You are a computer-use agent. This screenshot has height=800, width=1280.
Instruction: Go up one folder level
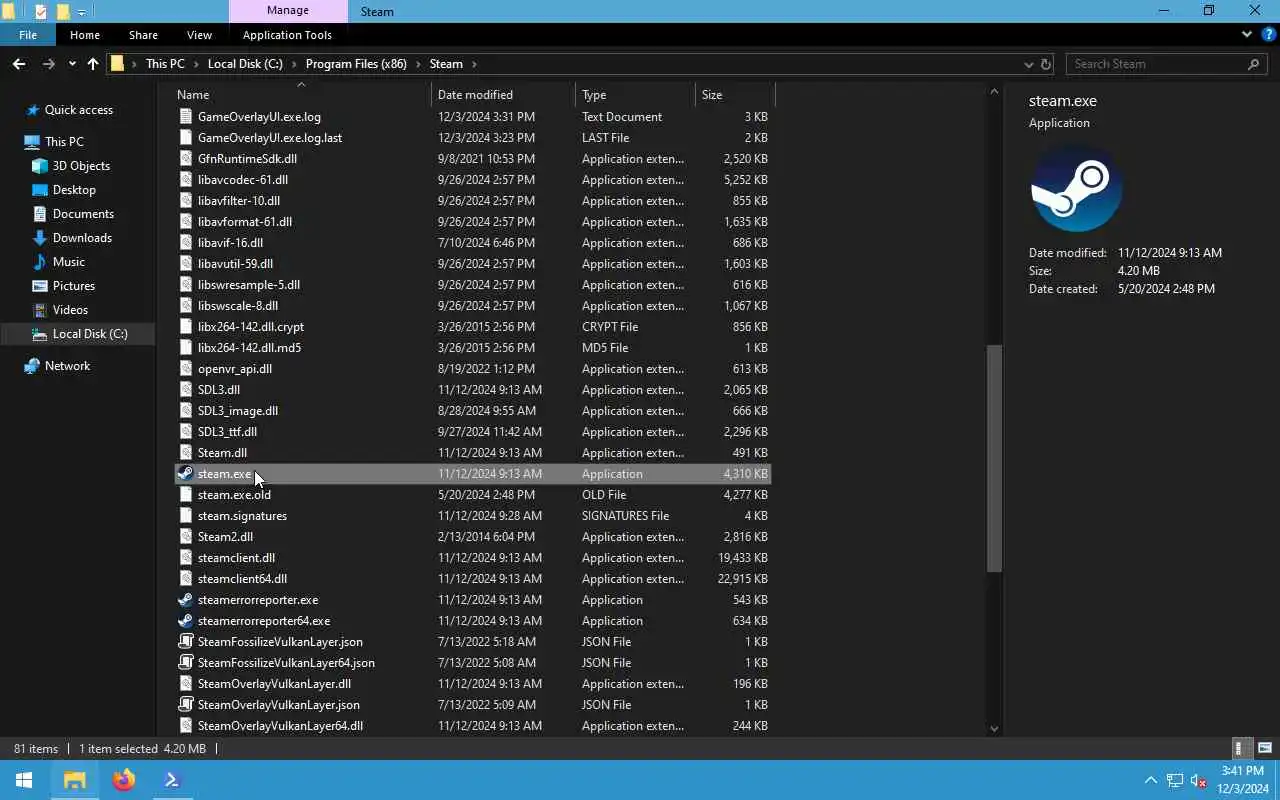pos(93,64)
